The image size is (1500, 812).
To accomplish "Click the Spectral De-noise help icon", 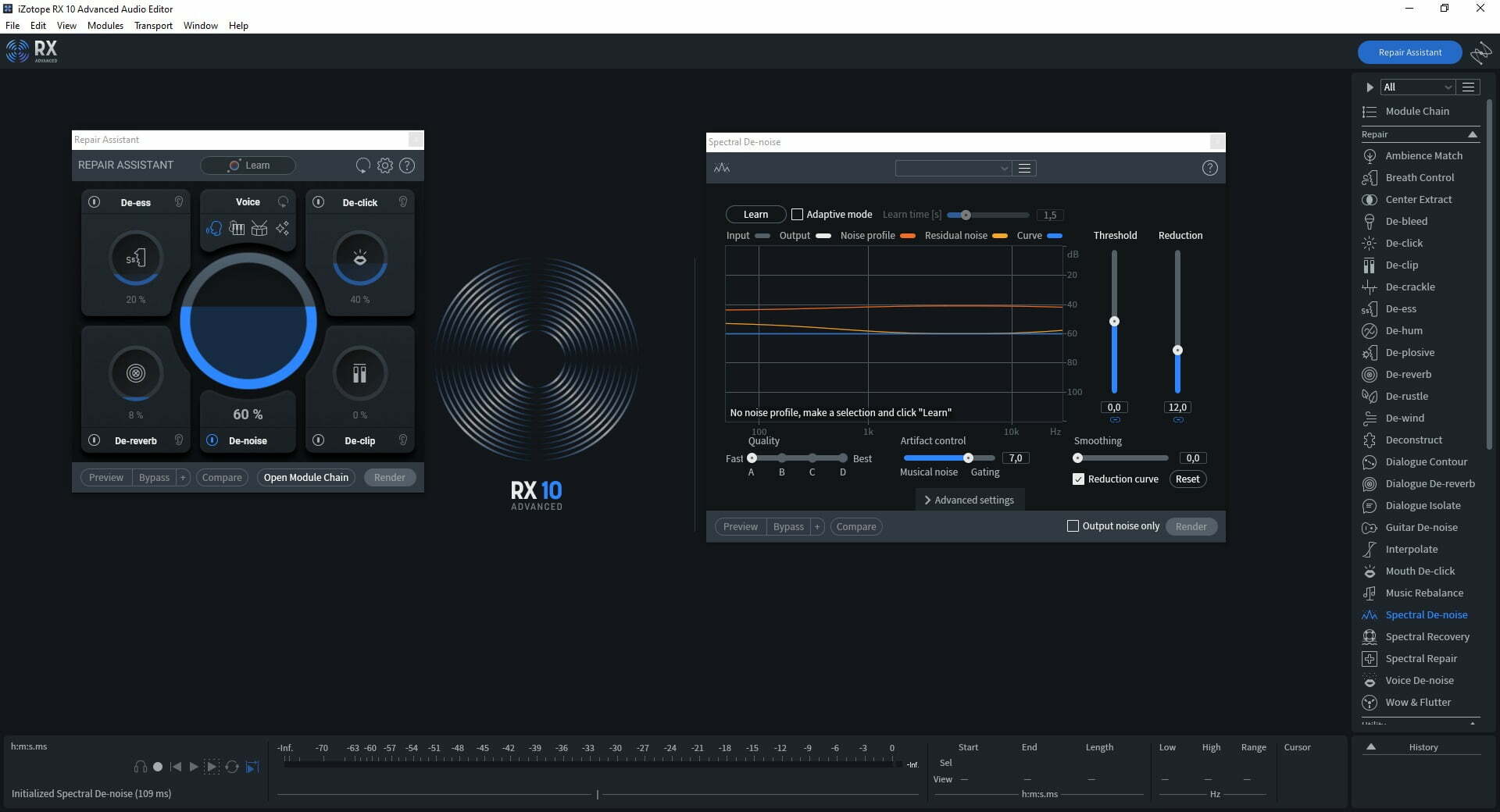I will pyautogui.click(x=1209, y=168).
